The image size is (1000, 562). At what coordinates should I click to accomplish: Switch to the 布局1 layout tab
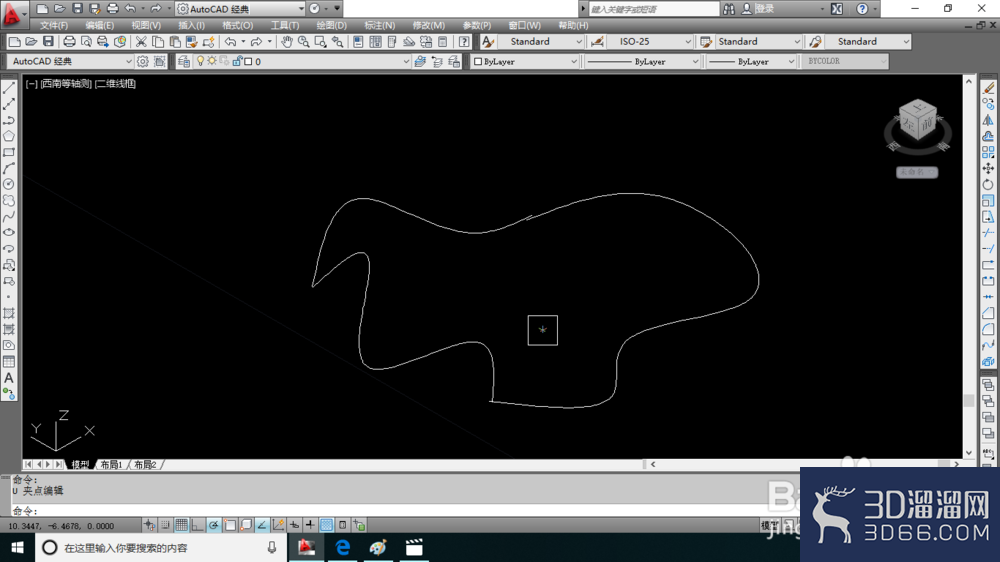pyautogui.click(x=111, y=464)
